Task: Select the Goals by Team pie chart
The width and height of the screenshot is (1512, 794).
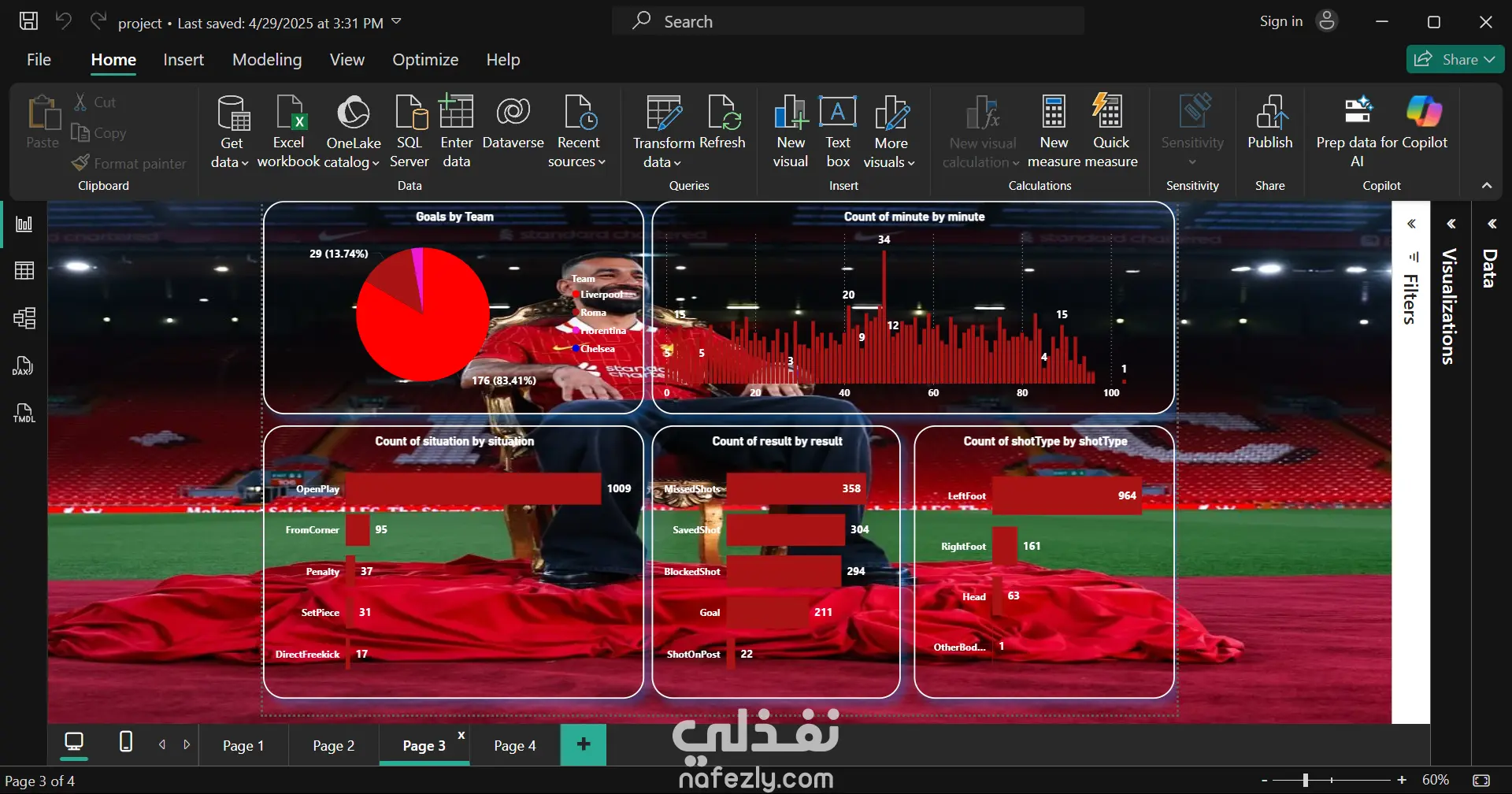Action: coord(423,314)
